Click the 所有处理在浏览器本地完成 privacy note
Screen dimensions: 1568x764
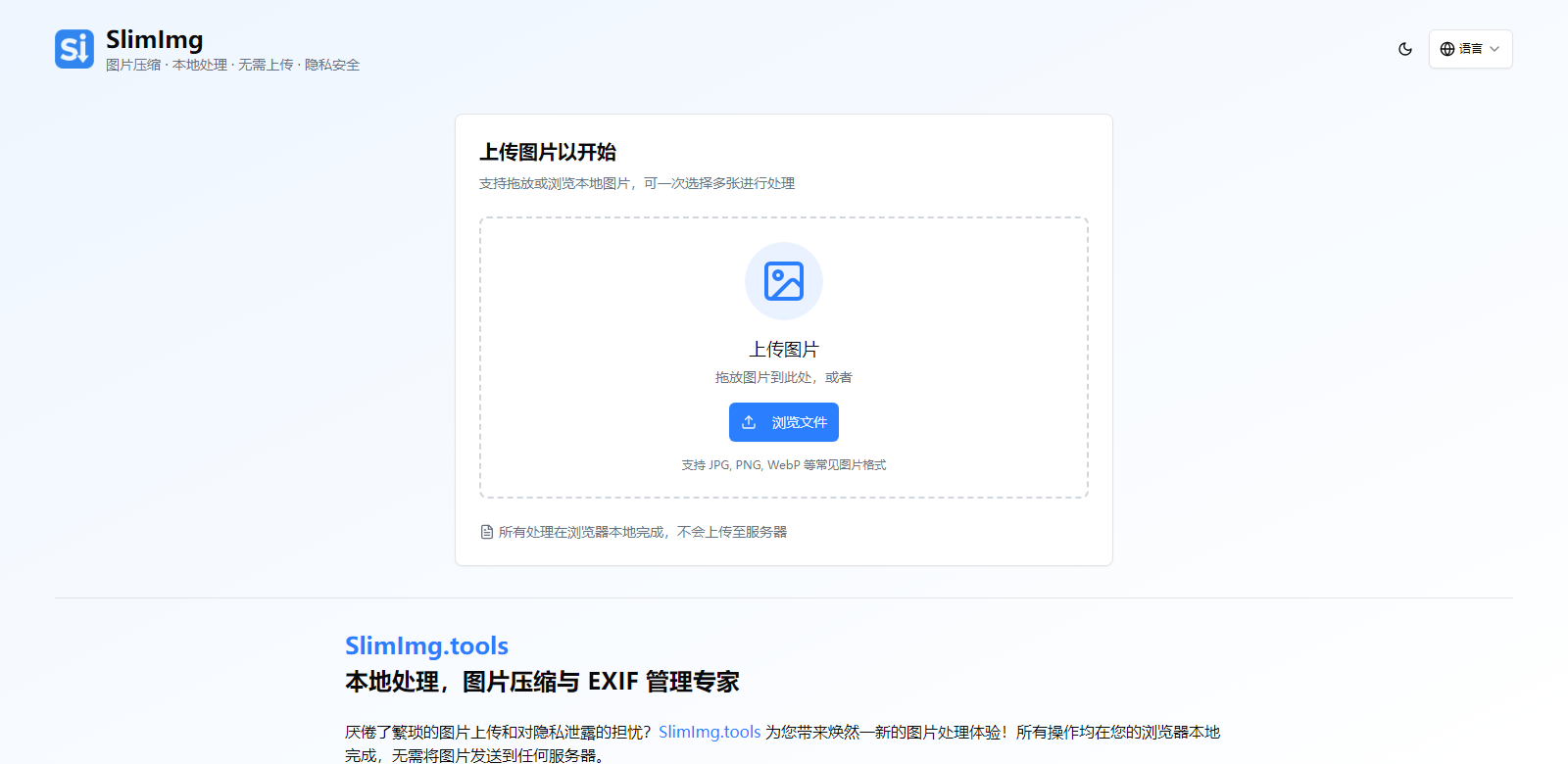tap(643, 532)
